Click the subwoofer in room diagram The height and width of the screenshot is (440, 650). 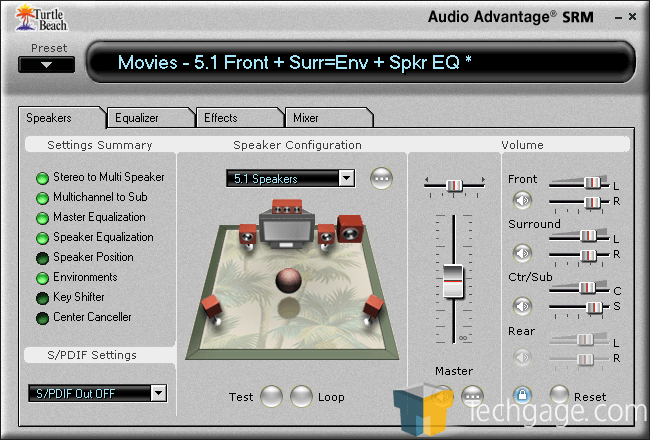pos(350,229)
